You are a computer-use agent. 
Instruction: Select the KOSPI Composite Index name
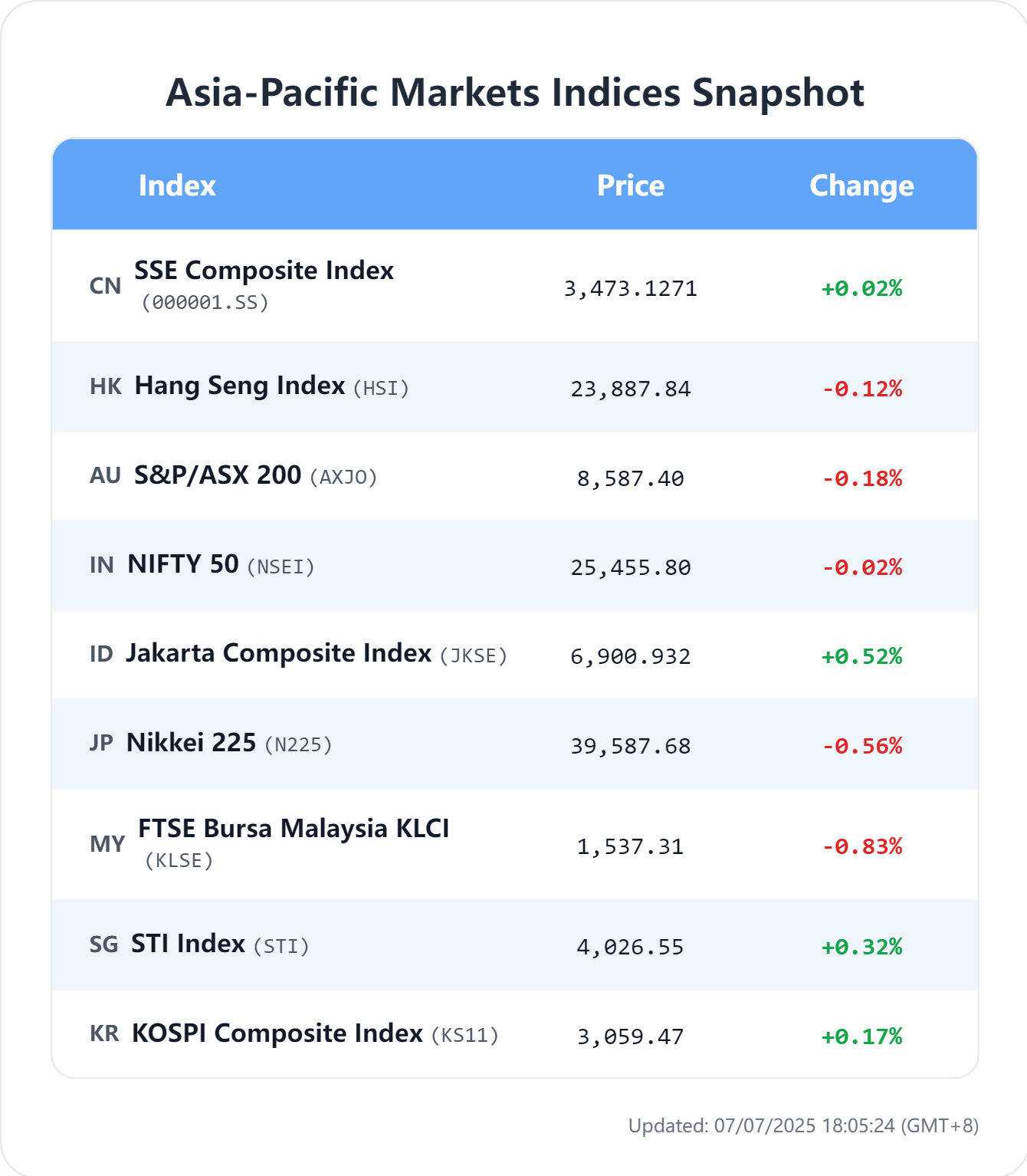[x=277, y=1033]
